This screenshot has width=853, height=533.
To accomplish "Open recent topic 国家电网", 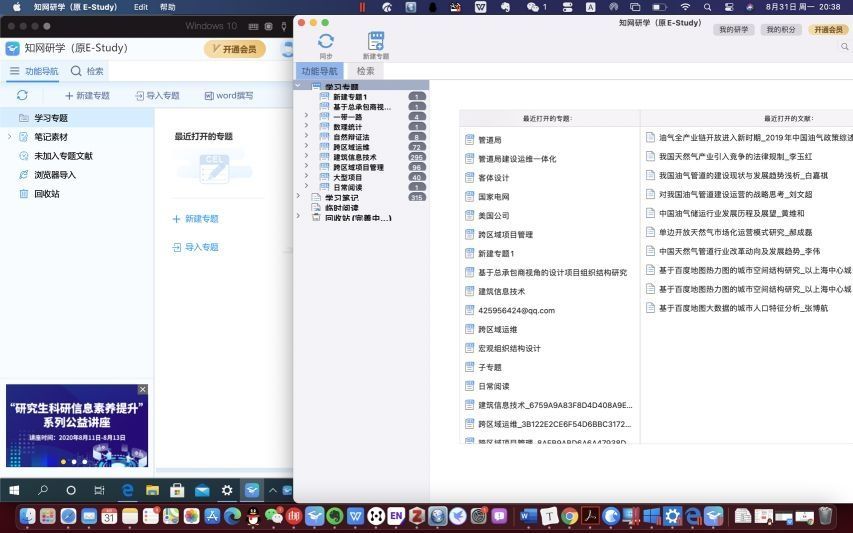I will tap(493, 197).
